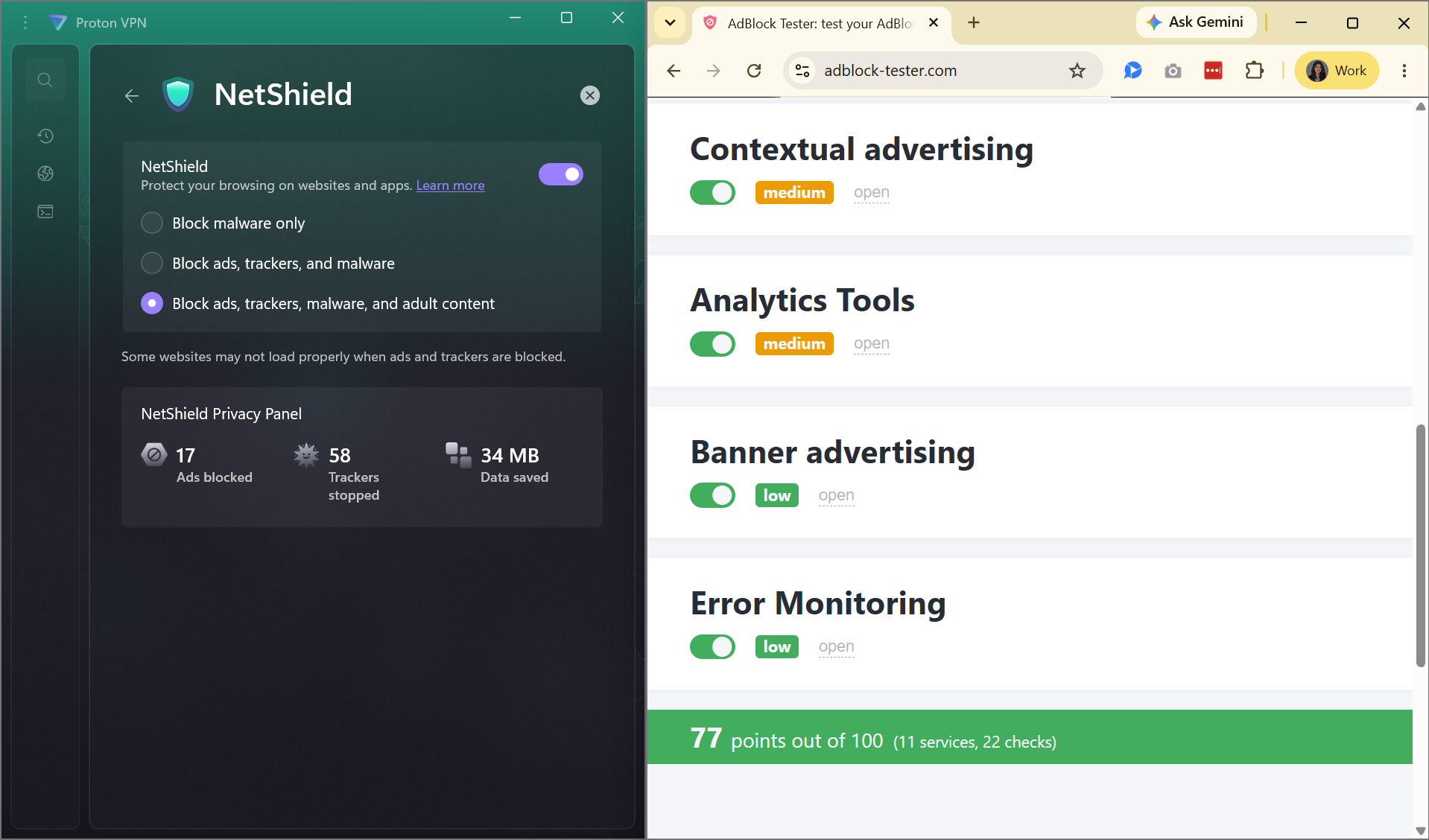The height and width of the screenshot is (840, 1429).
Task: View site information icon in address bar
Action: pos(802,71)
